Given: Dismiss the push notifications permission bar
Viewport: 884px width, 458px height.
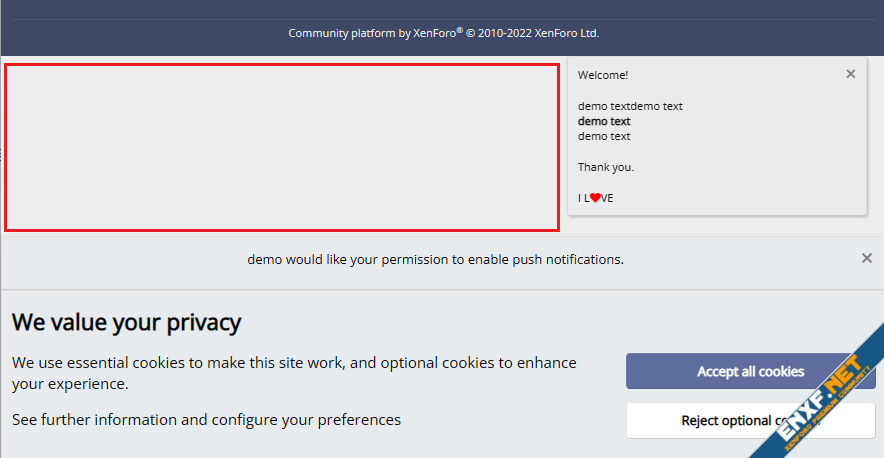Looking at the screenshot, I should pyautogui.click(x=867, y=258).
